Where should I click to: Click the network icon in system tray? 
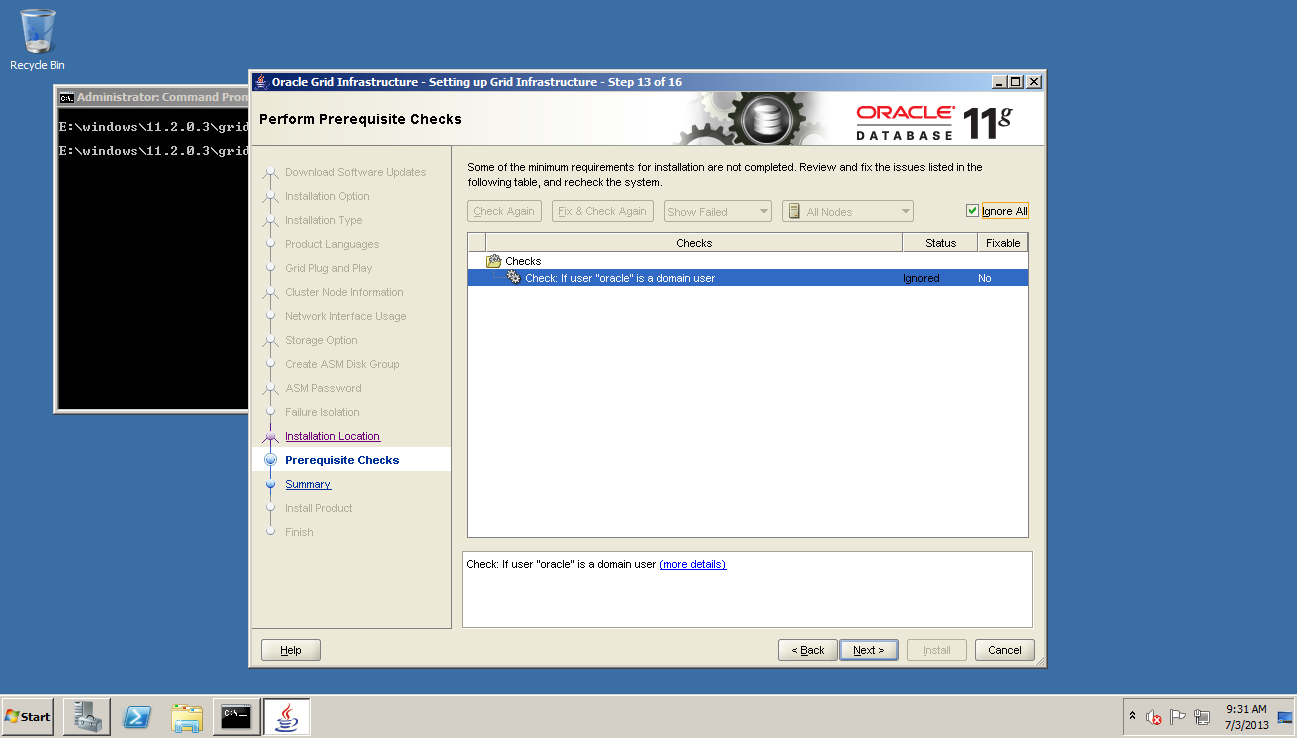click(x=1202, y=717)
